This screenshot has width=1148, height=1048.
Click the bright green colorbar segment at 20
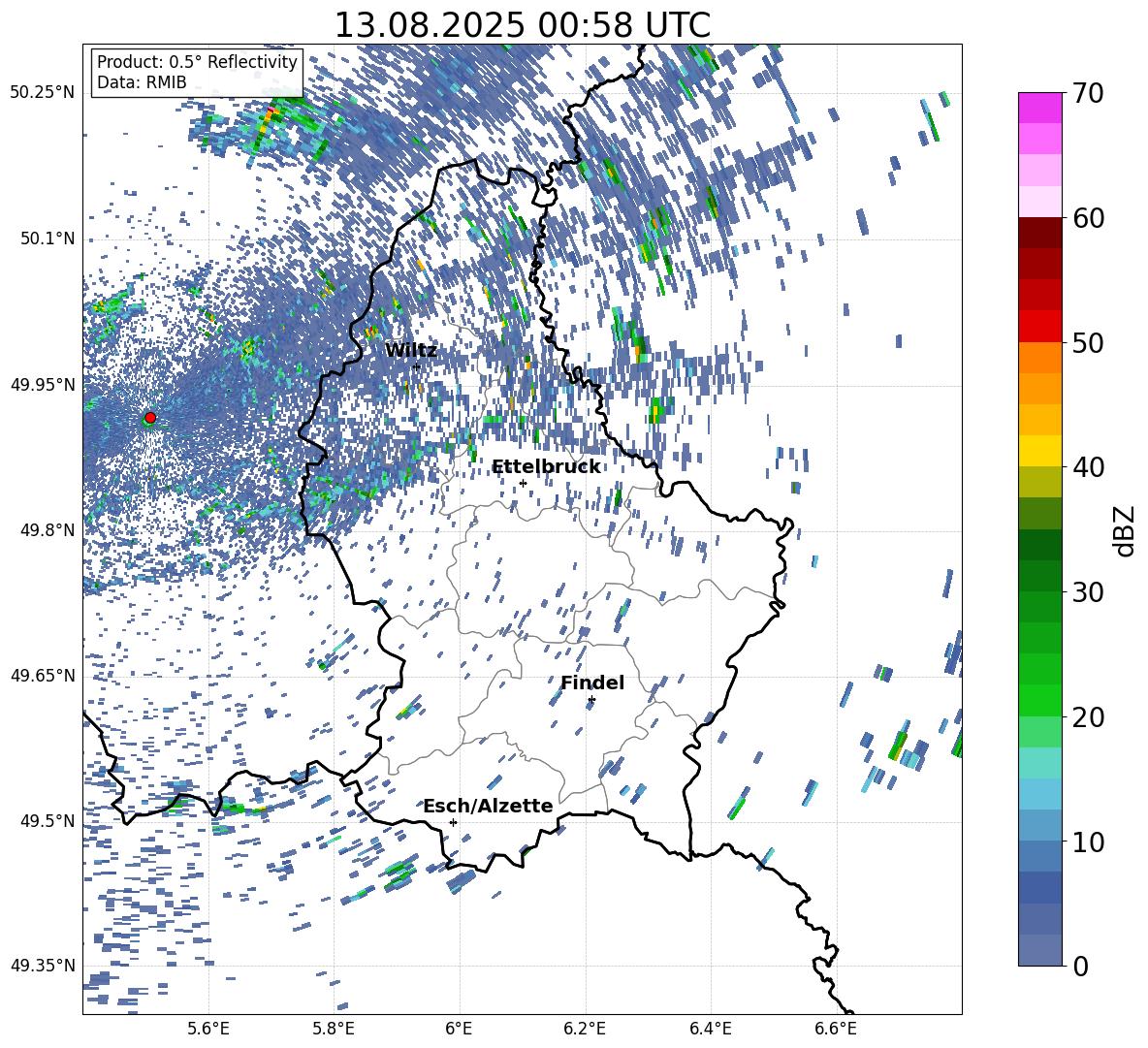click(x=1039, y=700)
